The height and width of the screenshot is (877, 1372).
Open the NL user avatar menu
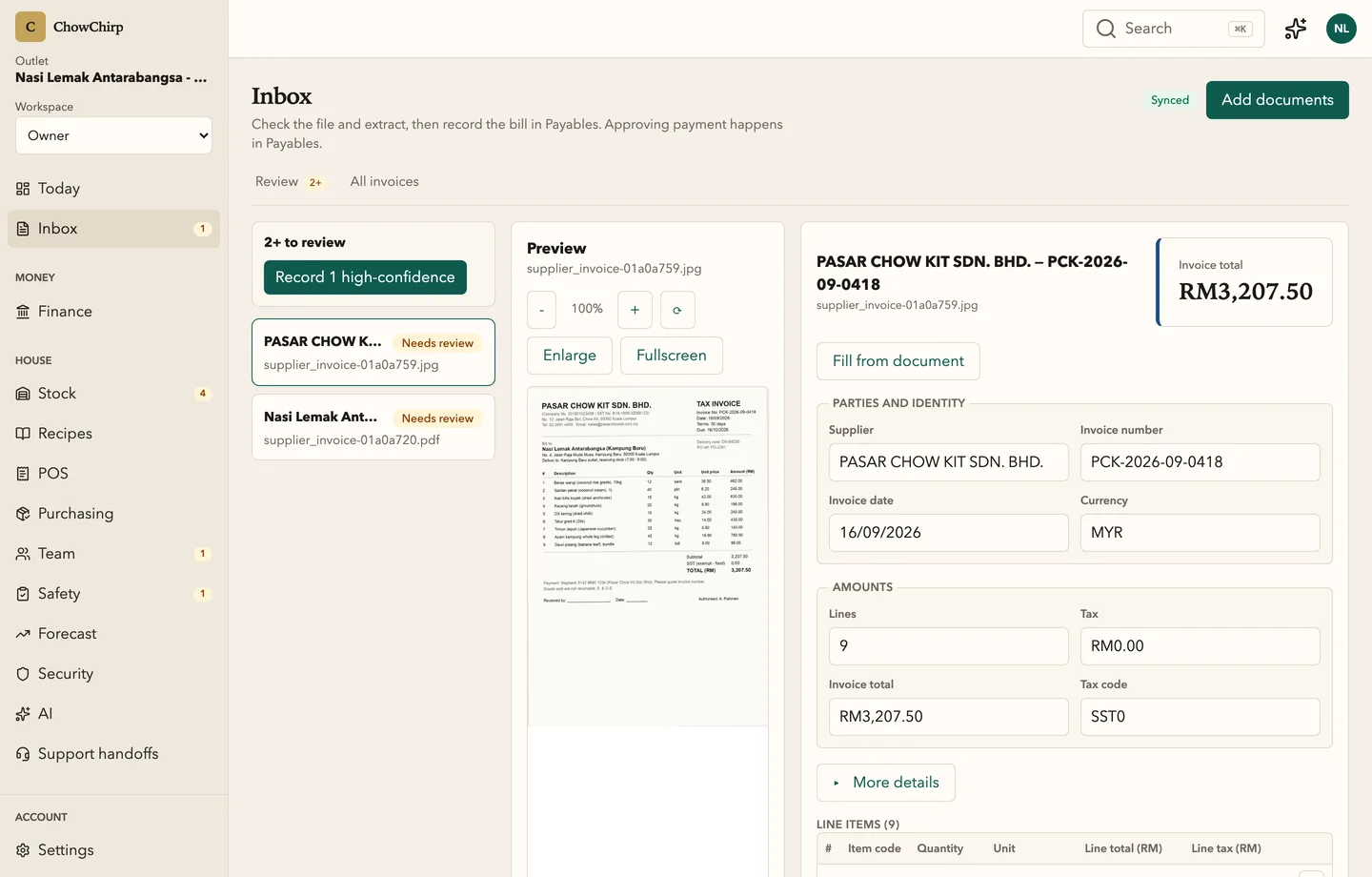tap(1342, 29)
